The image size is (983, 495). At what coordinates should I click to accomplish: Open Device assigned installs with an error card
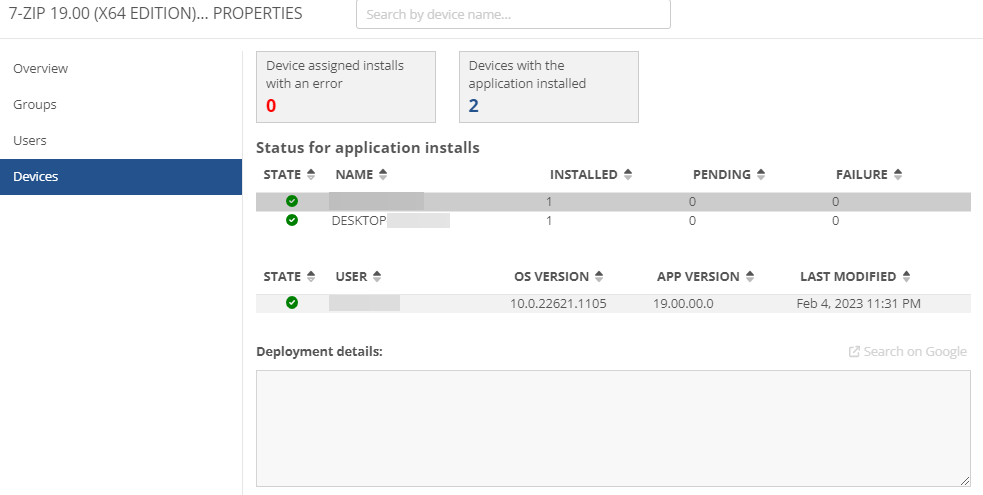[346, 87]
